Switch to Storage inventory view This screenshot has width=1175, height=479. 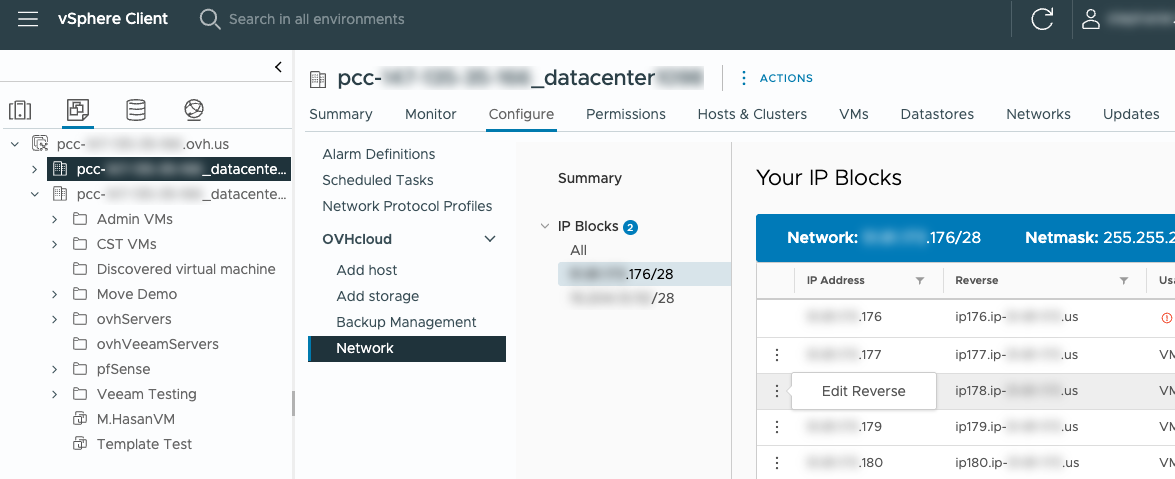click(x=136, y=110)
